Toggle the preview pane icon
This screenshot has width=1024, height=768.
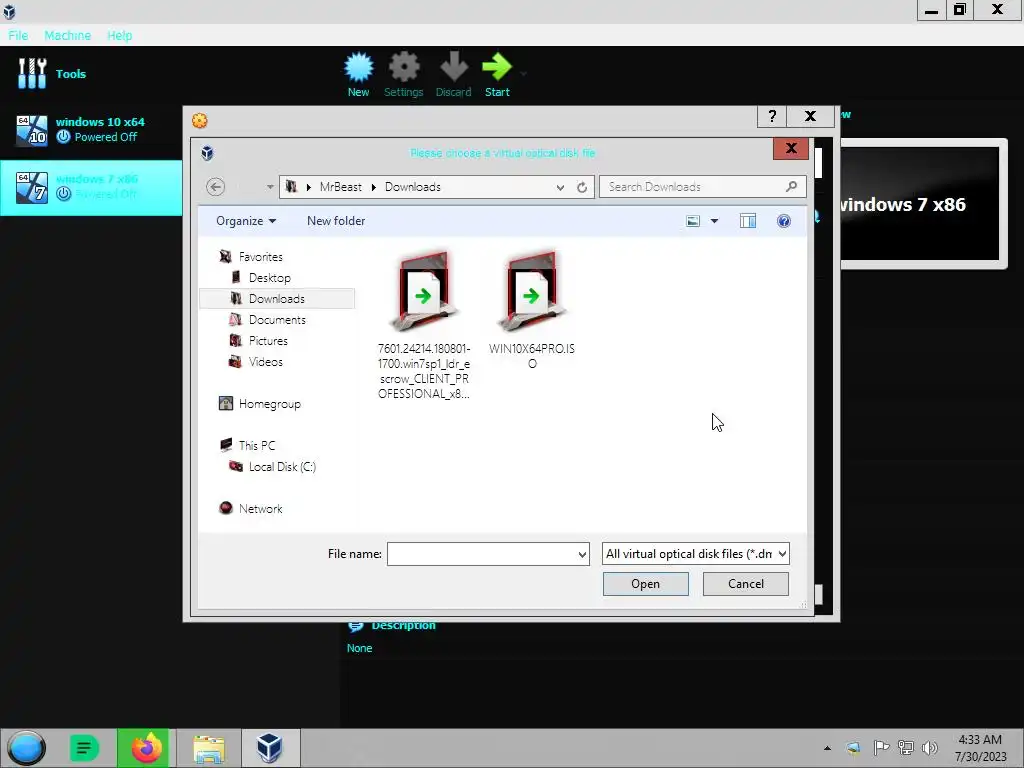[x=748, y=221]
